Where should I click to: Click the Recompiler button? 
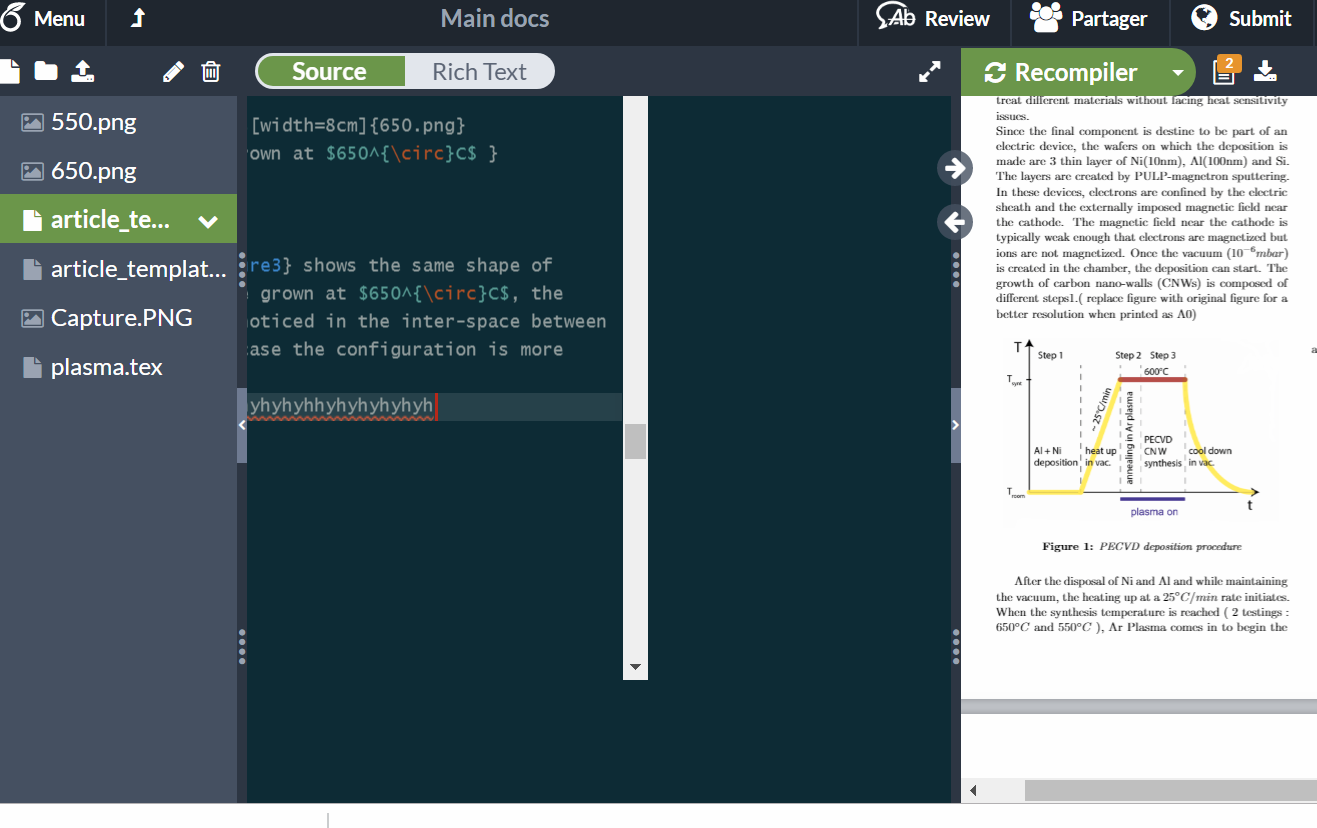point(1061,72)
